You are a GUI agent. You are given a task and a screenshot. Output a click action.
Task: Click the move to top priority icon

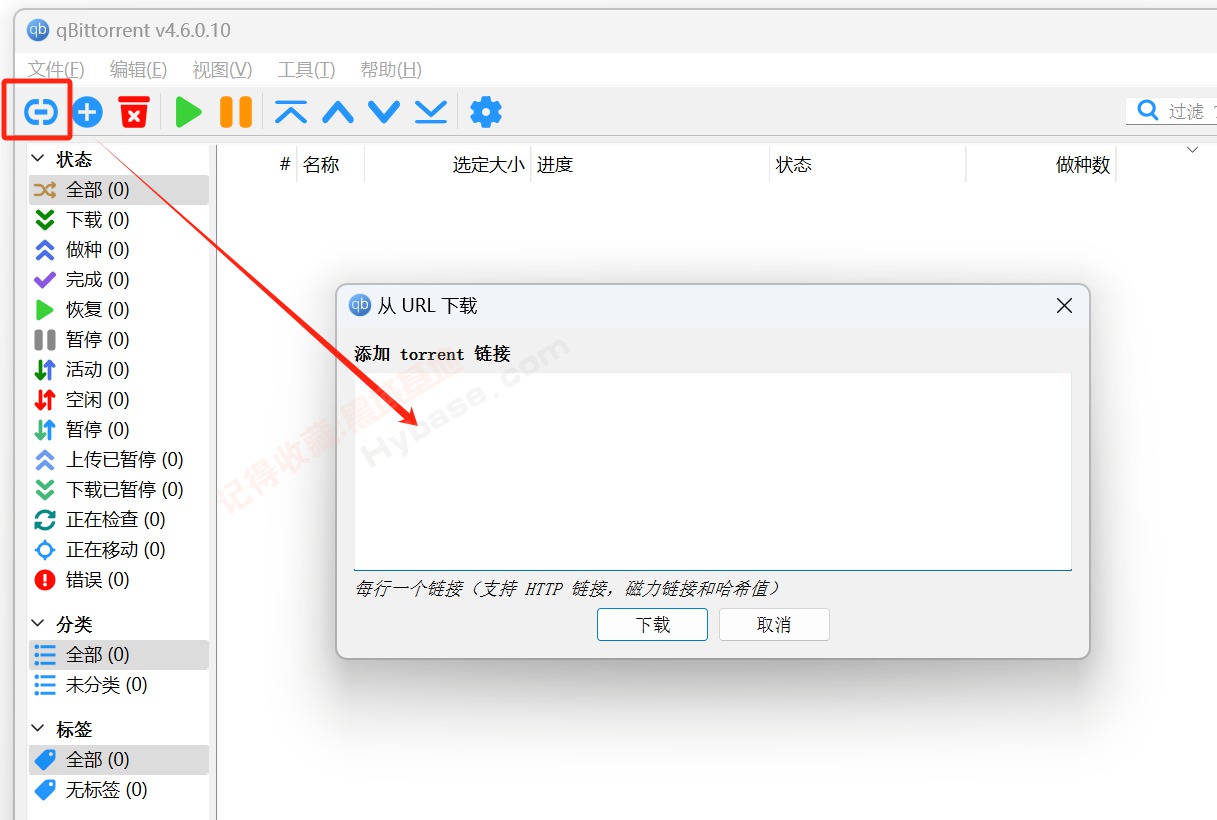(289, 112)
